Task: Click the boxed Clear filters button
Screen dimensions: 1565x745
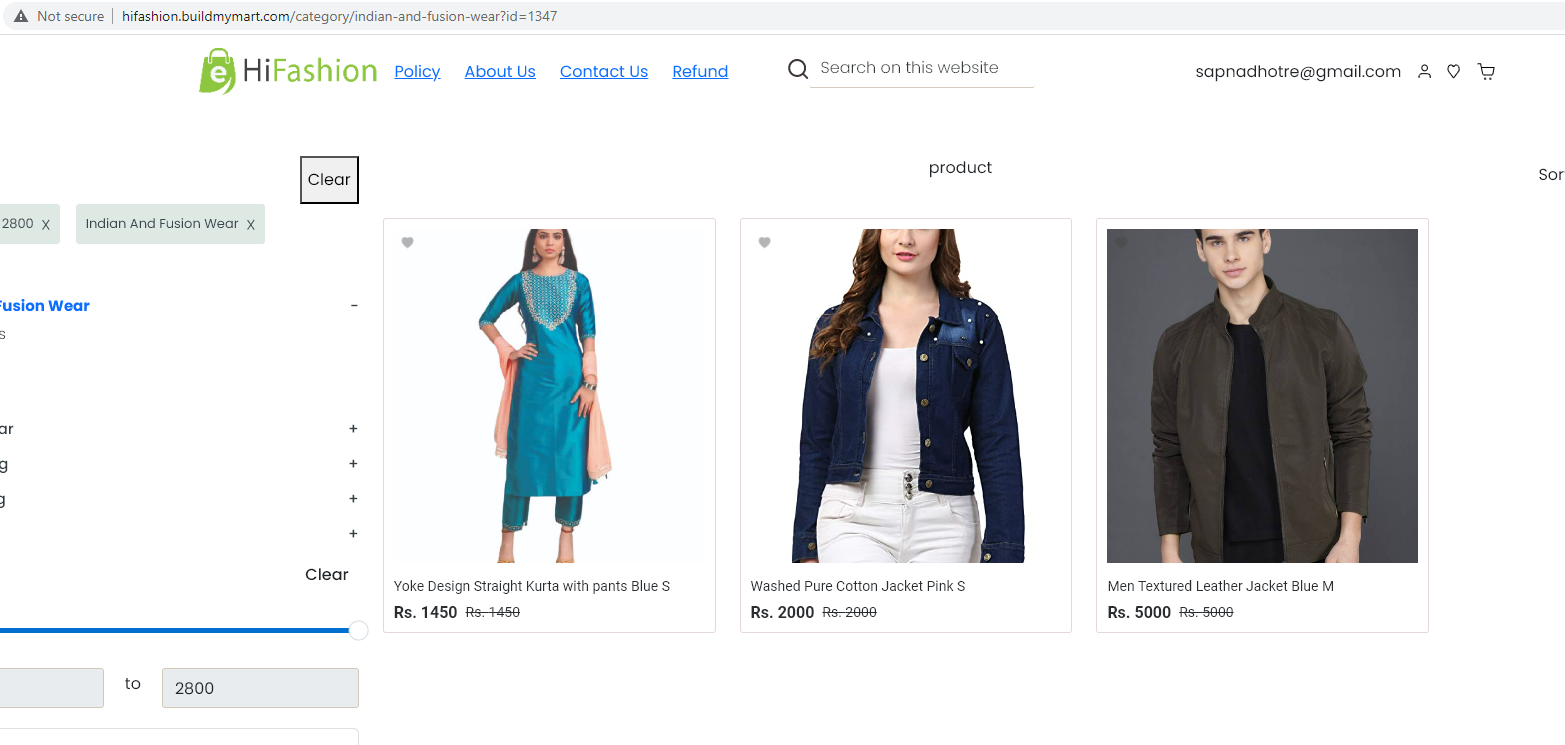Action: coord(329,180)
